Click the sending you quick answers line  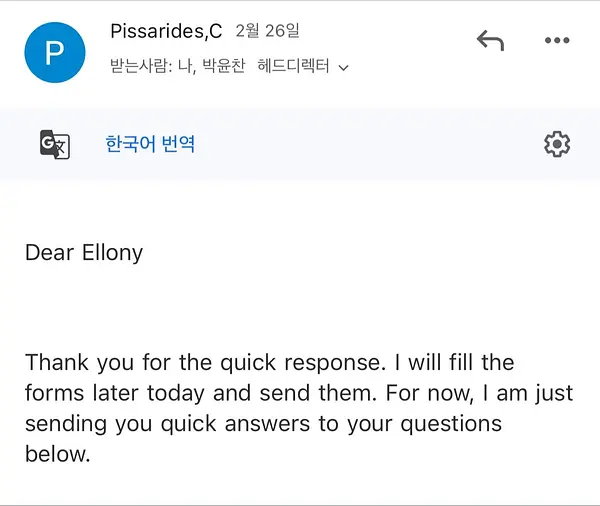(263, 424)
